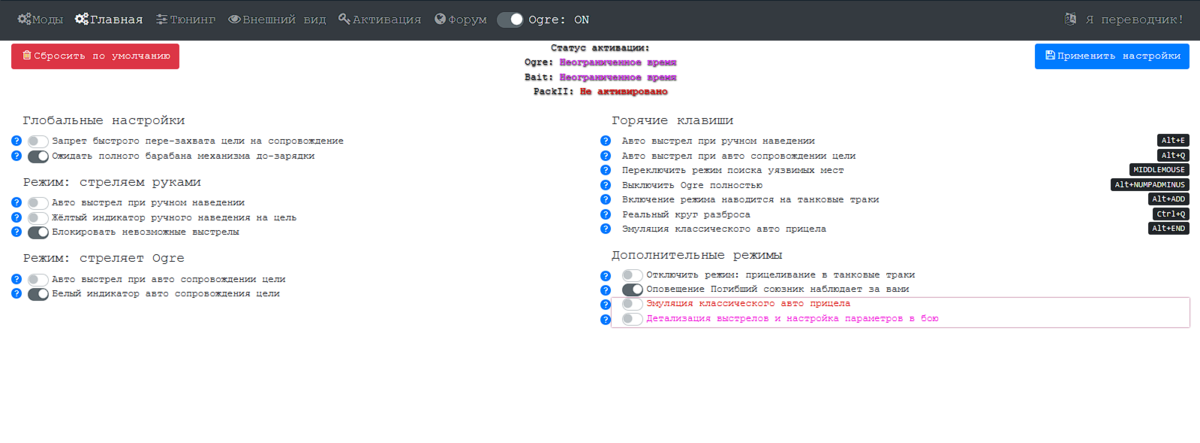Click 'Выключить Ogre полностью' hotkey label
Viewport: 1200px width, 443px height.
point(692,186)
